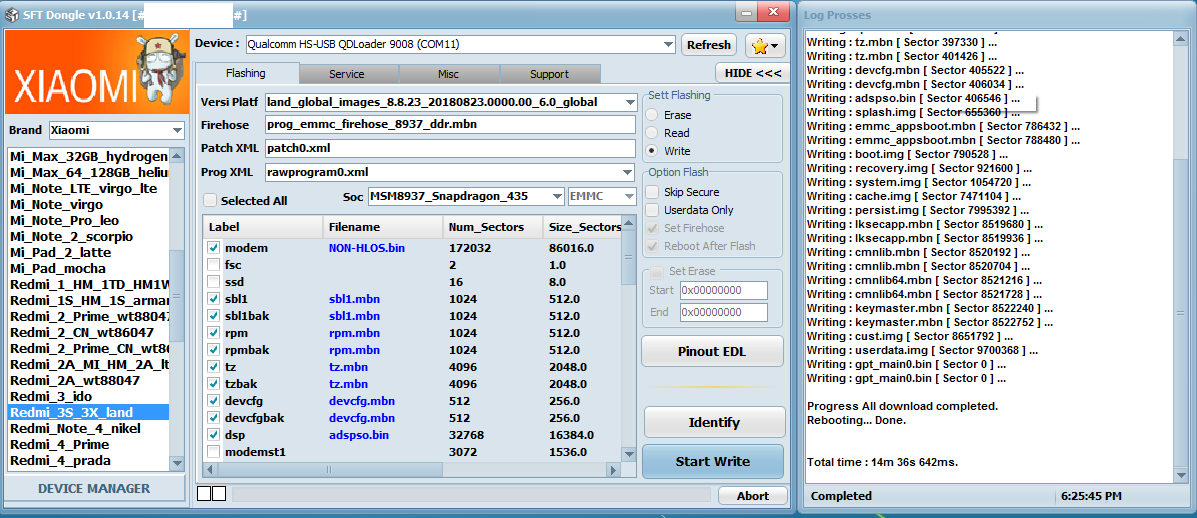1197x518 pixels.
Task: Open the Device COM port dropdown
Action: tap(669, 44)
